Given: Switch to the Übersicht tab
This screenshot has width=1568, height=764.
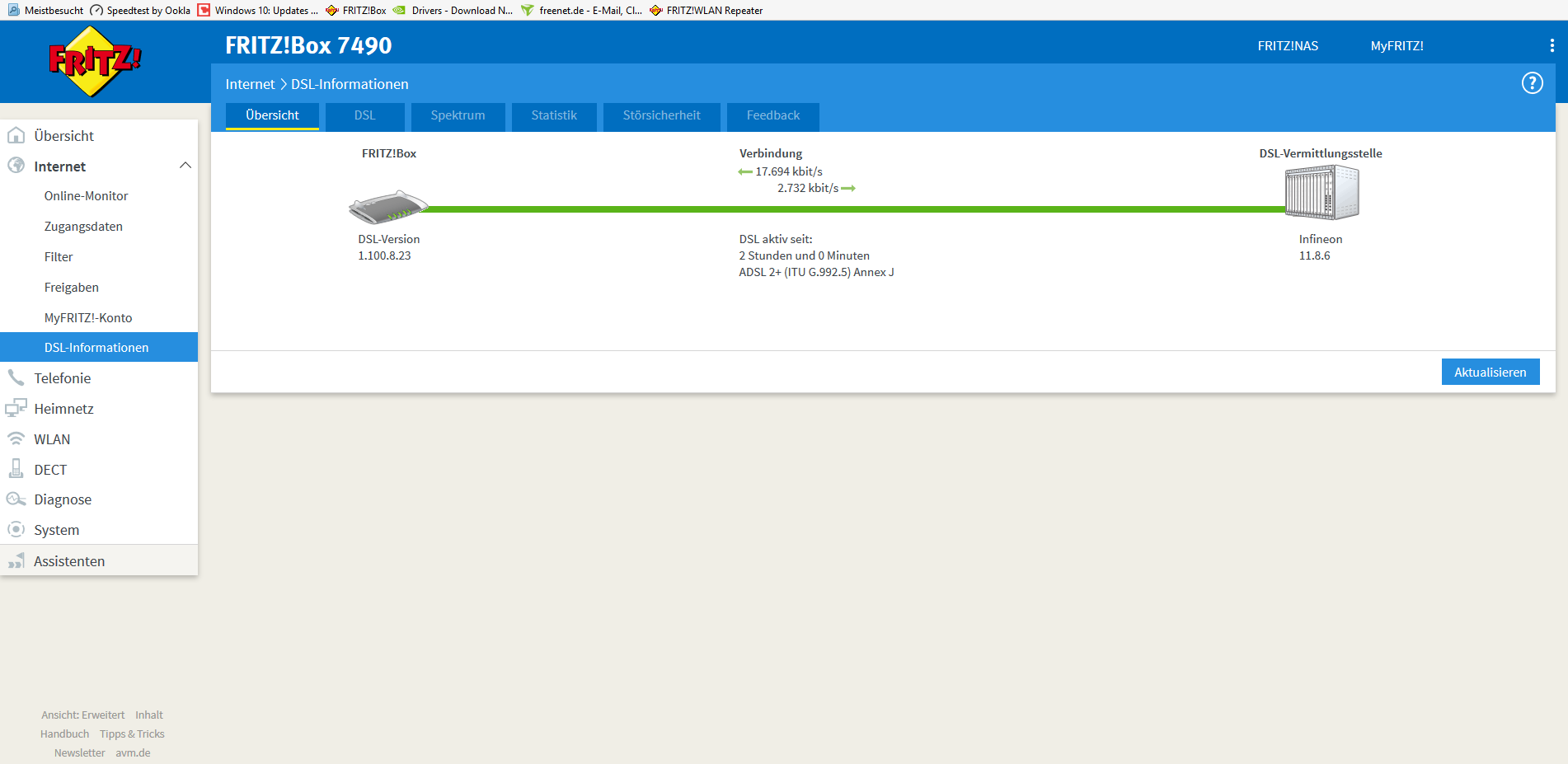Looking at the screenshot, I should [x=272, y=115].
